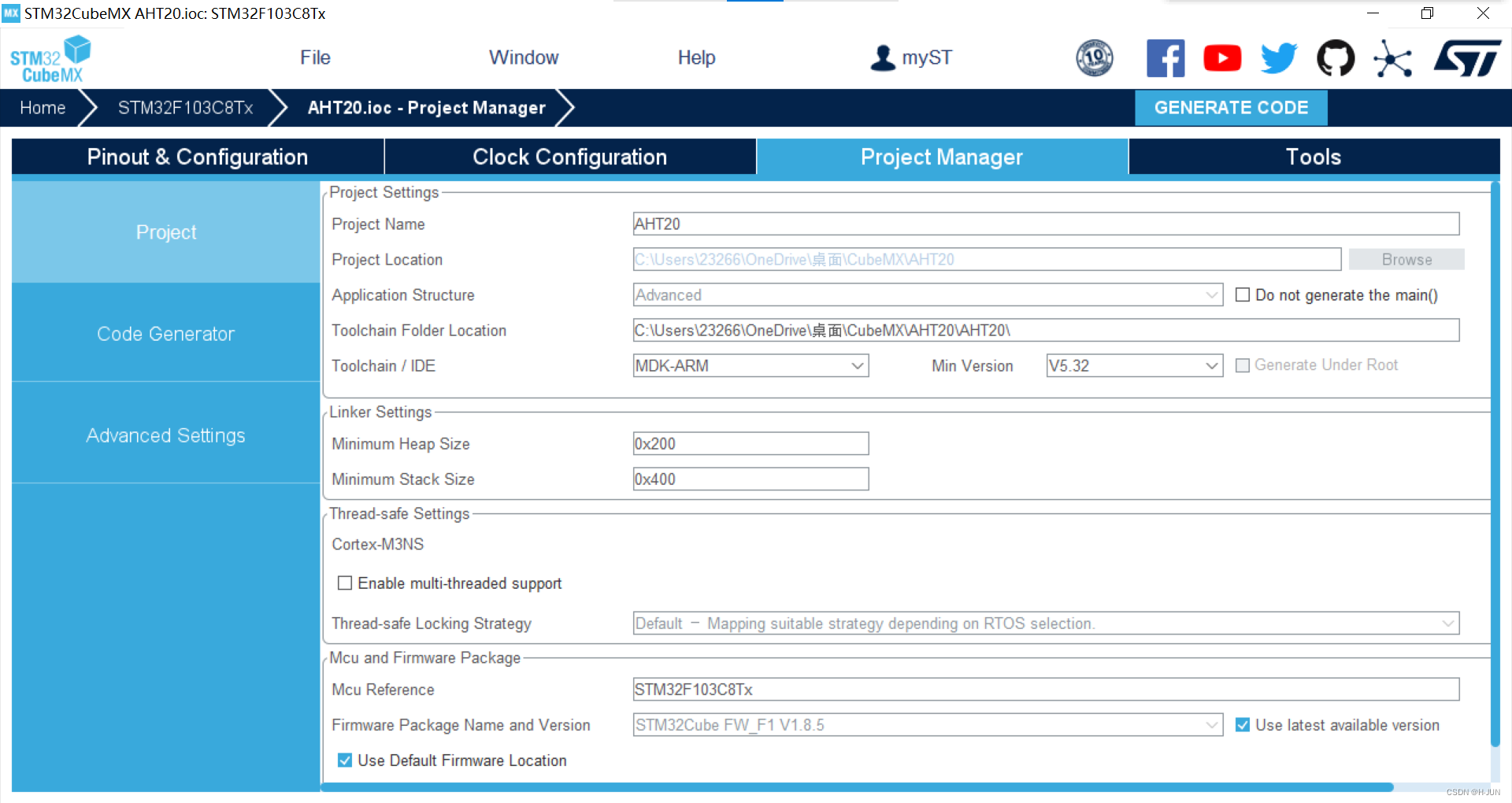
Task: Enable multi-threaded support checkbox
Action: coord(344,583)
